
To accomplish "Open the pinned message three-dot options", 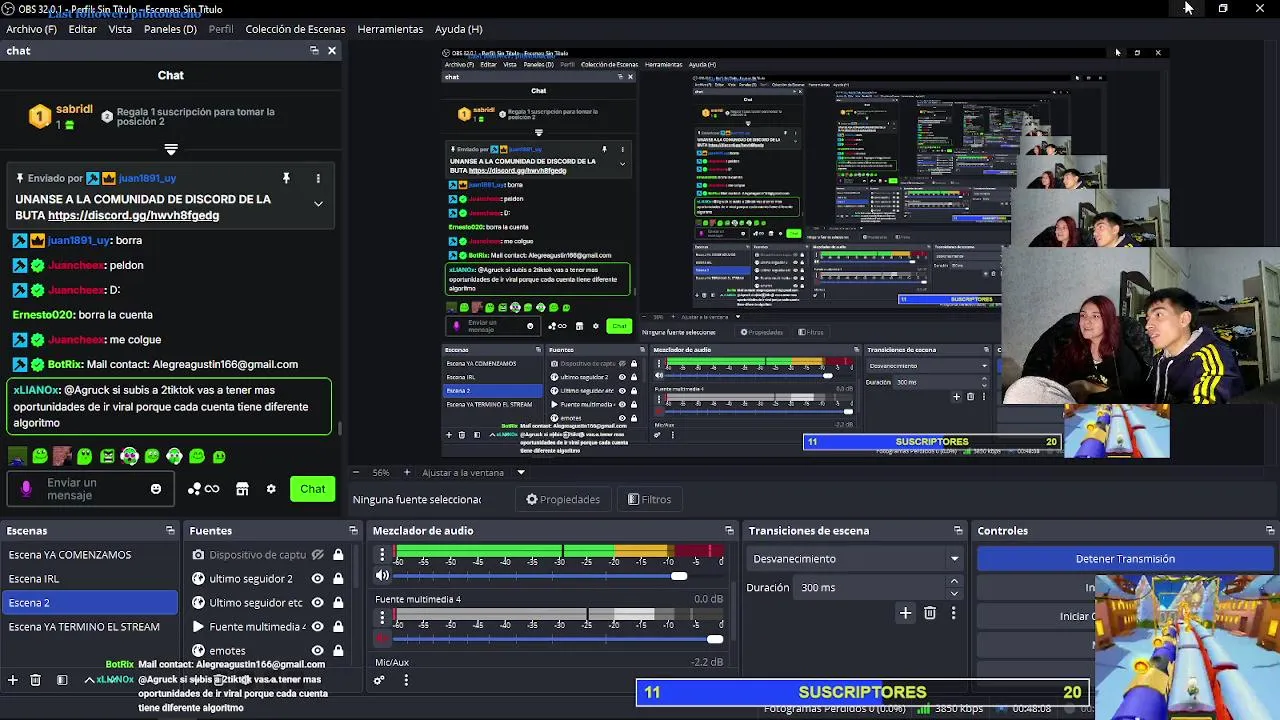I will click(x=318, y=178).
